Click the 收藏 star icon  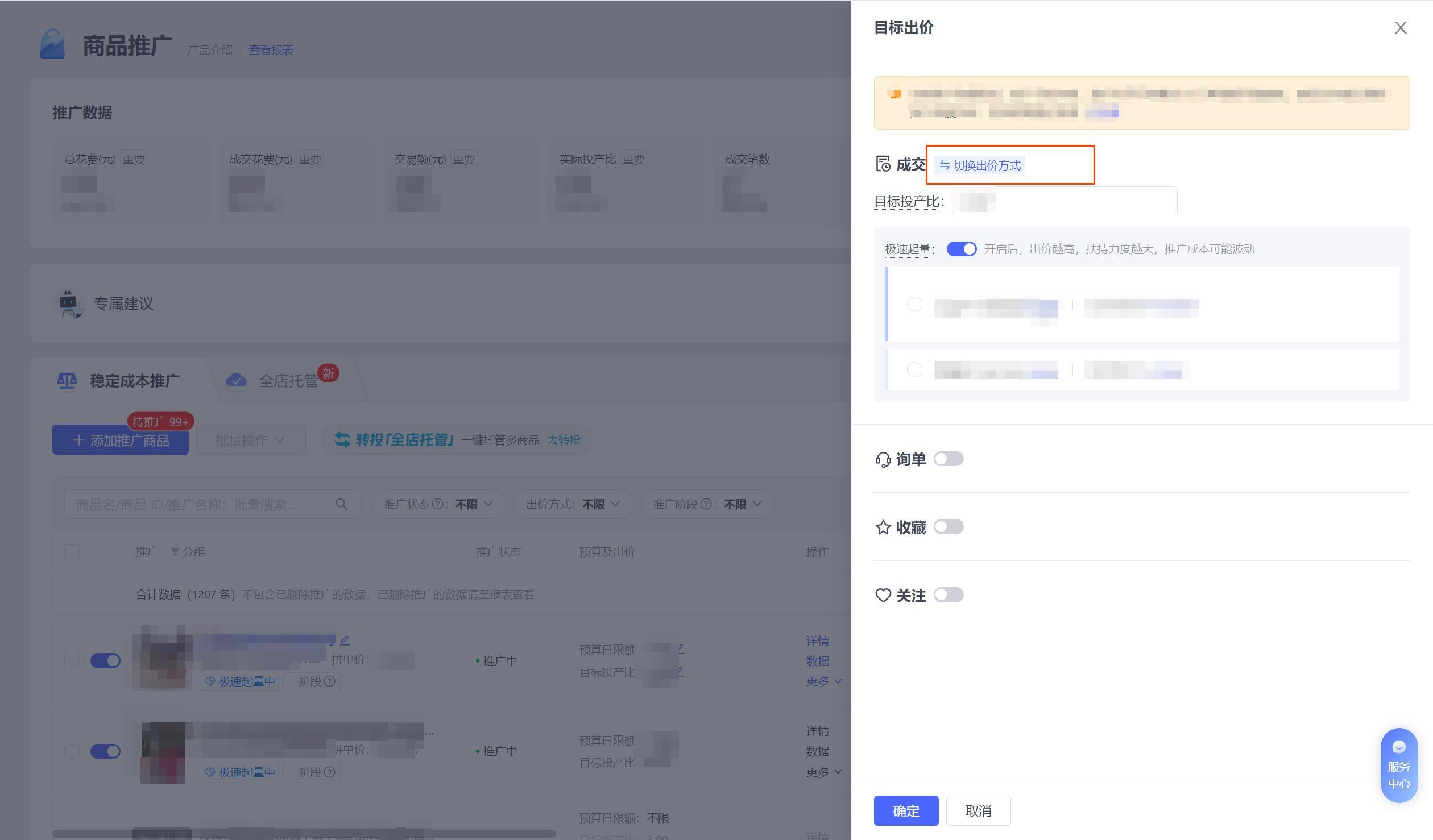point(883,527)
